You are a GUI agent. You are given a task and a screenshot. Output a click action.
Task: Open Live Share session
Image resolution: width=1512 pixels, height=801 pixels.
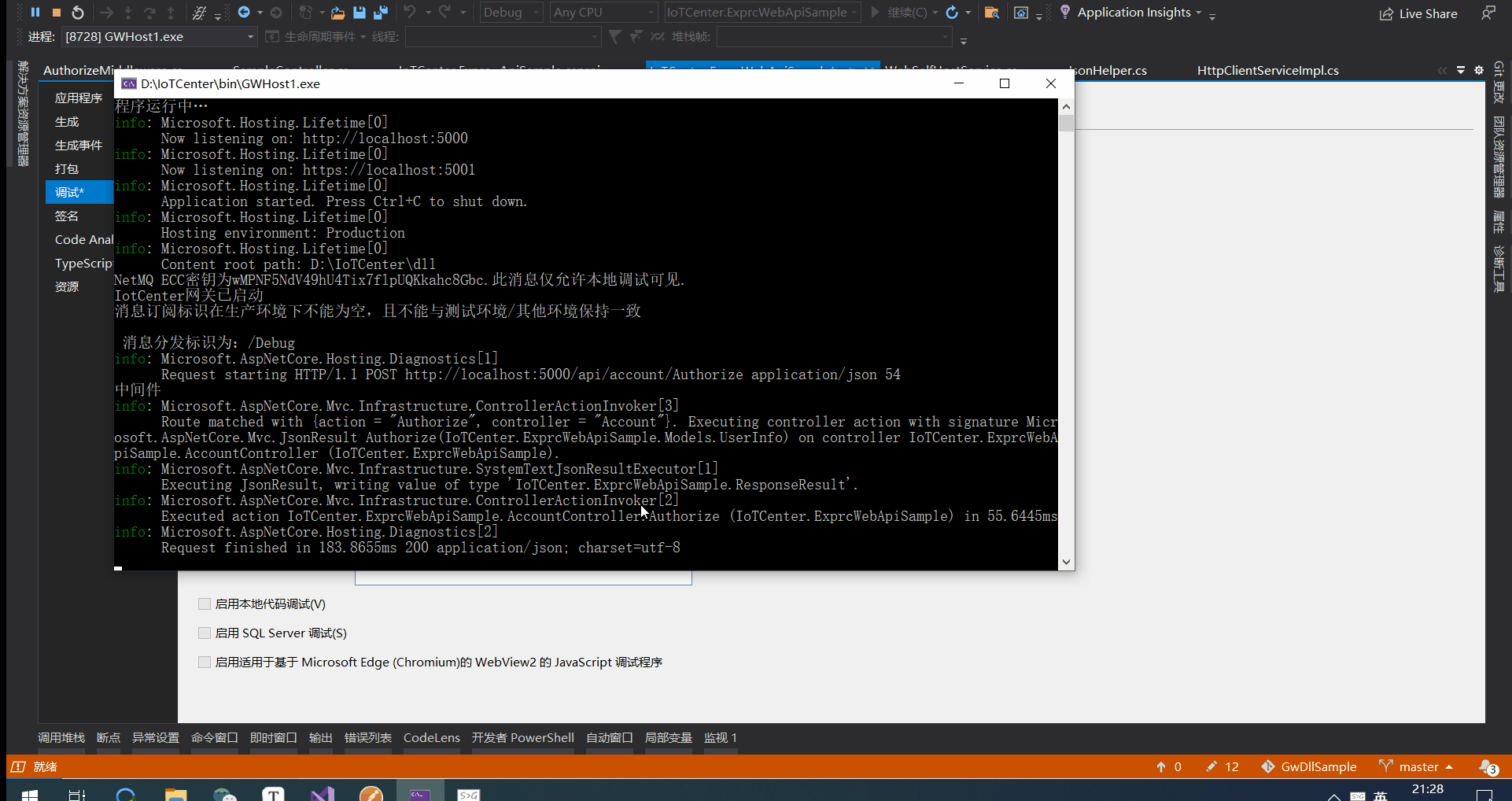1418,13
